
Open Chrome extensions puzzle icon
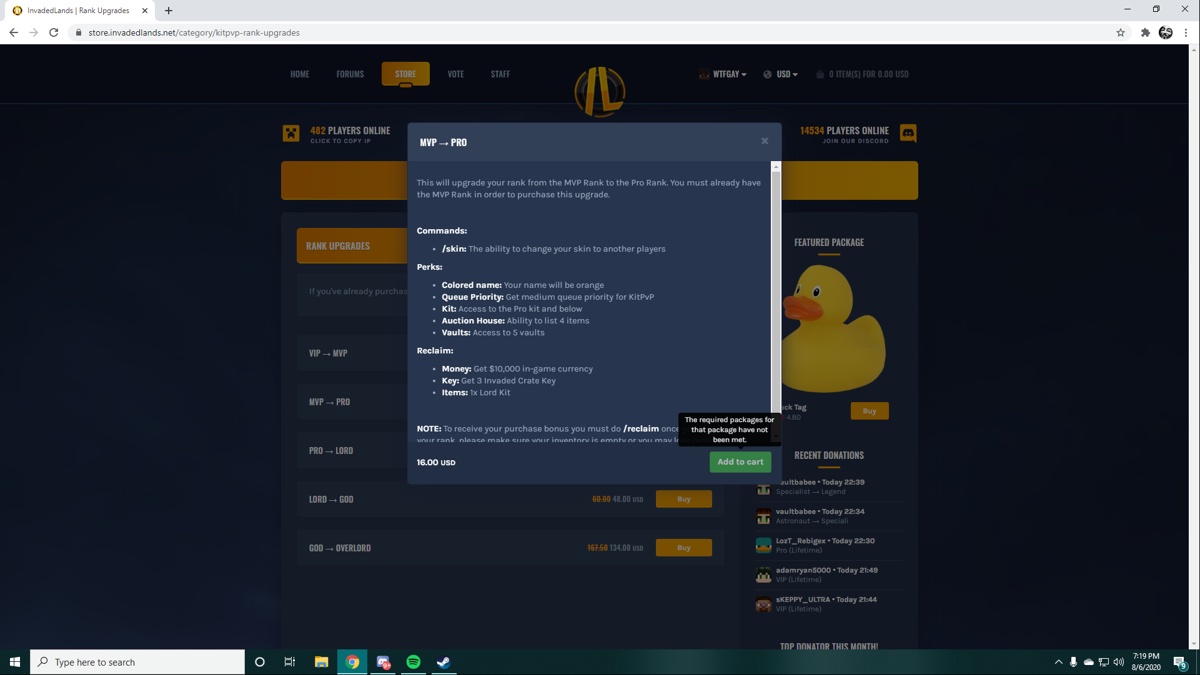pyautogui.click(x=1145, y=33)
